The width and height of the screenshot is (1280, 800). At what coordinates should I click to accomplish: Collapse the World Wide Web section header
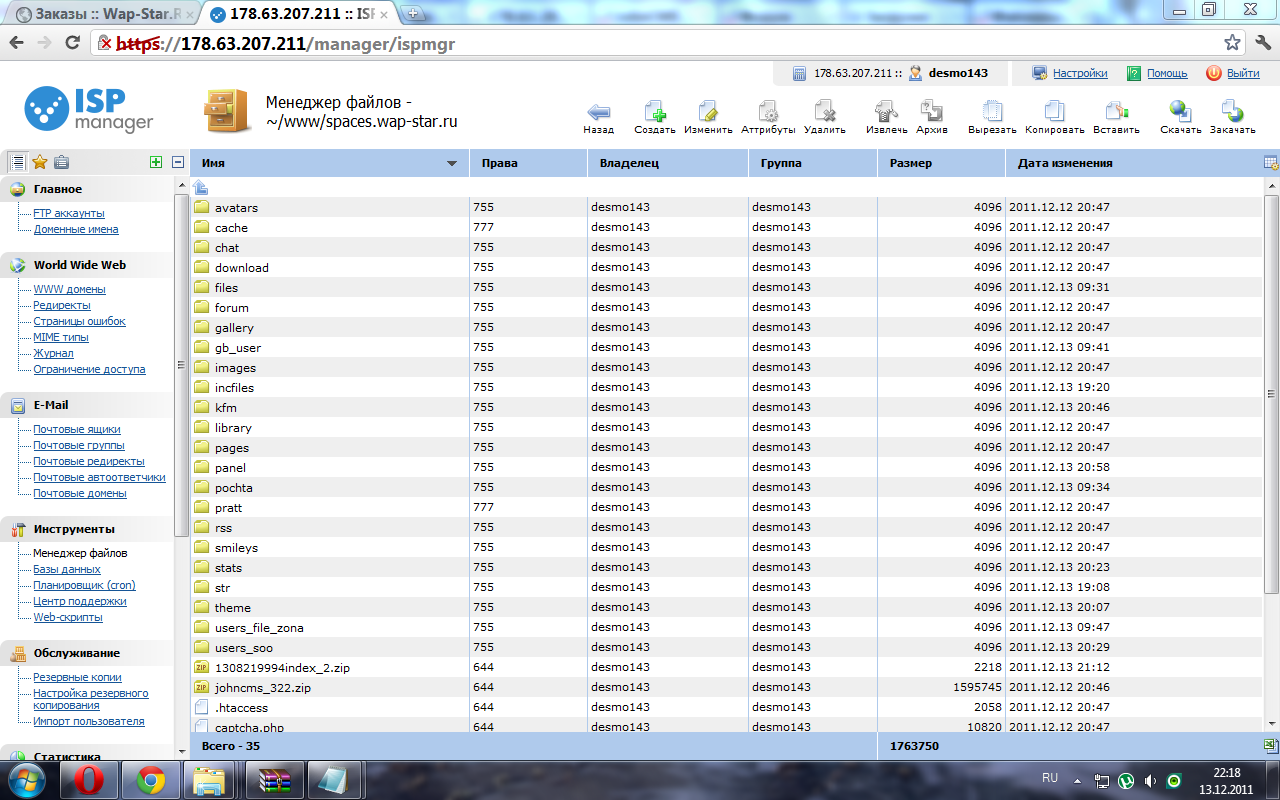[79, 265]
